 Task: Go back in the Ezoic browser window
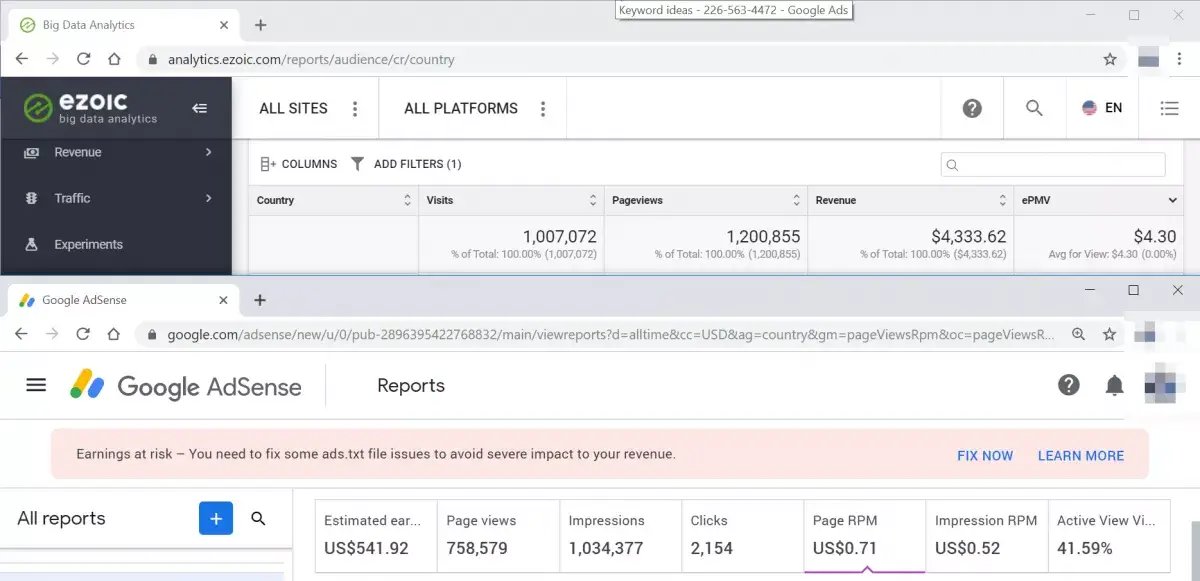[x=22, y=59]
